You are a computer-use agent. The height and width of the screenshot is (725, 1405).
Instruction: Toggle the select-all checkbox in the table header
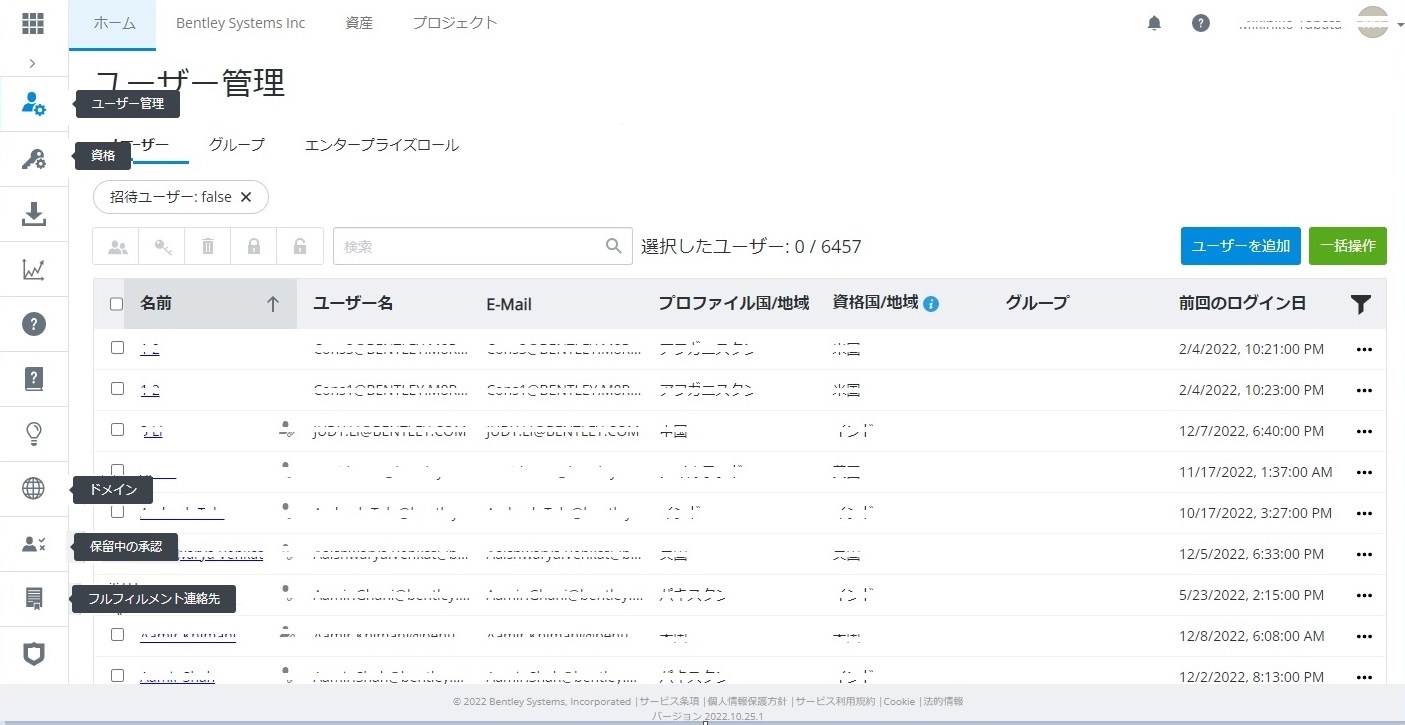[116, 304]
